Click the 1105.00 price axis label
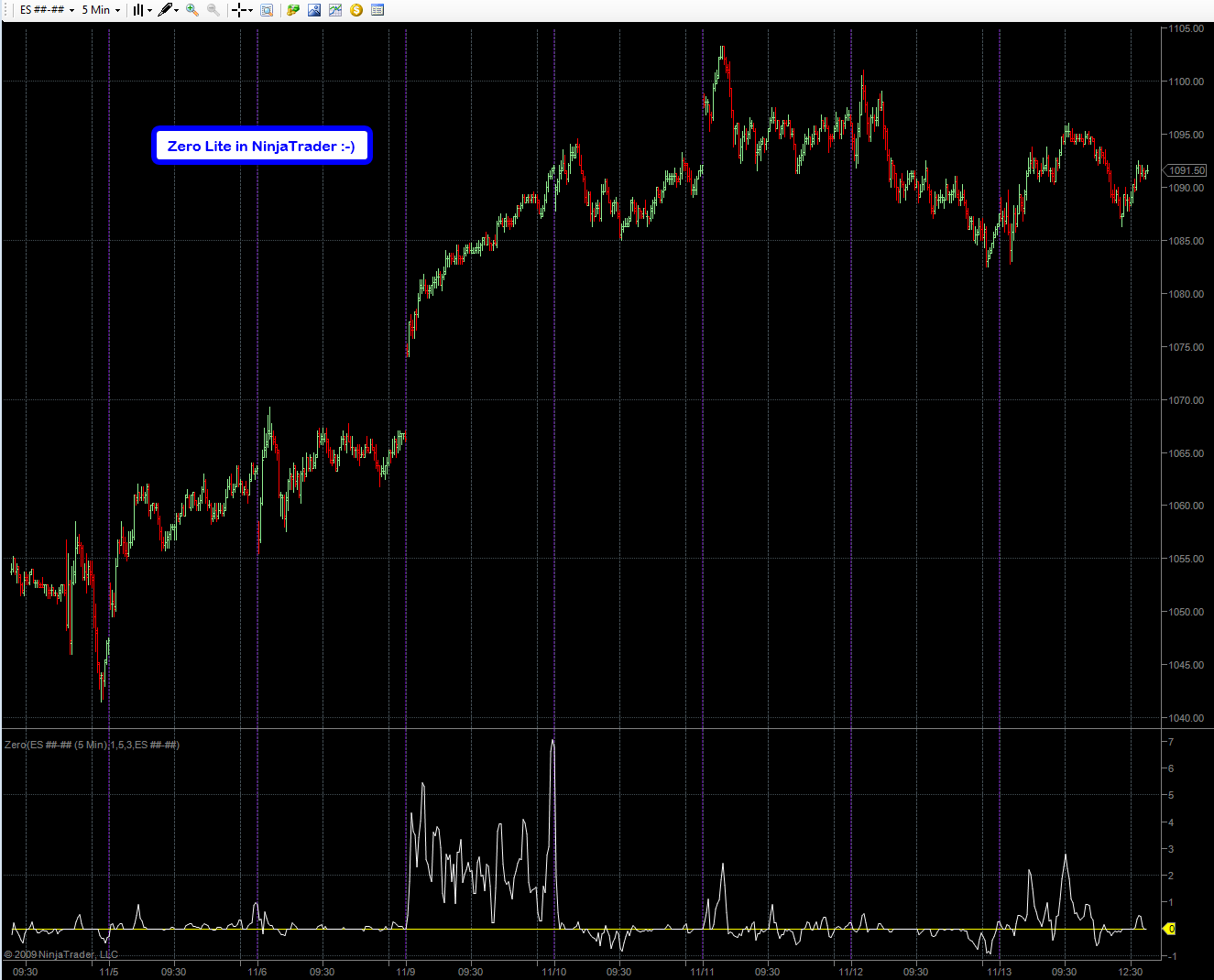 pos(1186,28)
